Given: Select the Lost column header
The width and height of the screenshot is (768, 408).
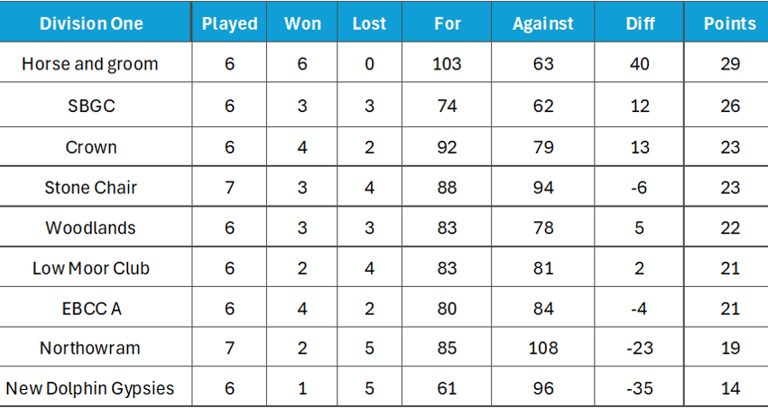Looking at the screenshot, I should 369,23.
